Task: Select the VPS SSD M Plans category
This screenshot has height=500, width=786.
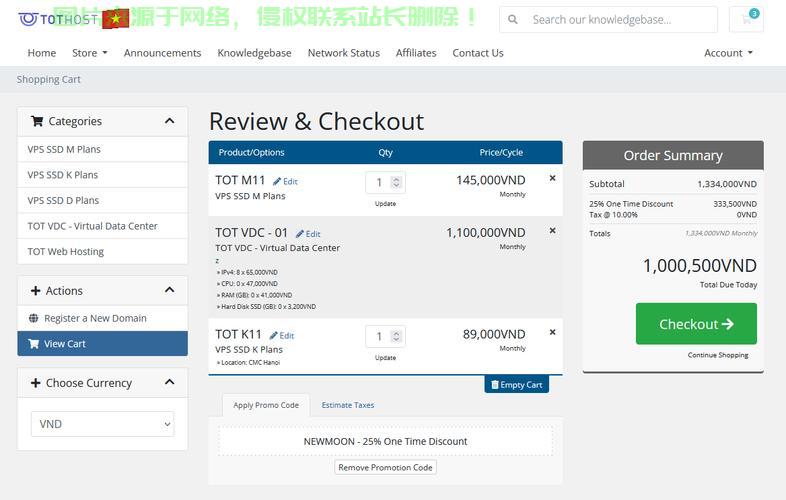Action: click(x=103, y=149)
